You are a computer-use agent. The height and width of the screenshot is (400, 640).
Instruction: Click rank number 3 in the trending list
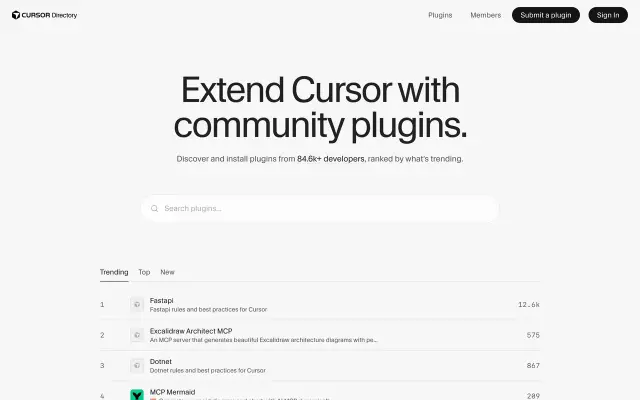pyautogui.click(x=102, y=366)
